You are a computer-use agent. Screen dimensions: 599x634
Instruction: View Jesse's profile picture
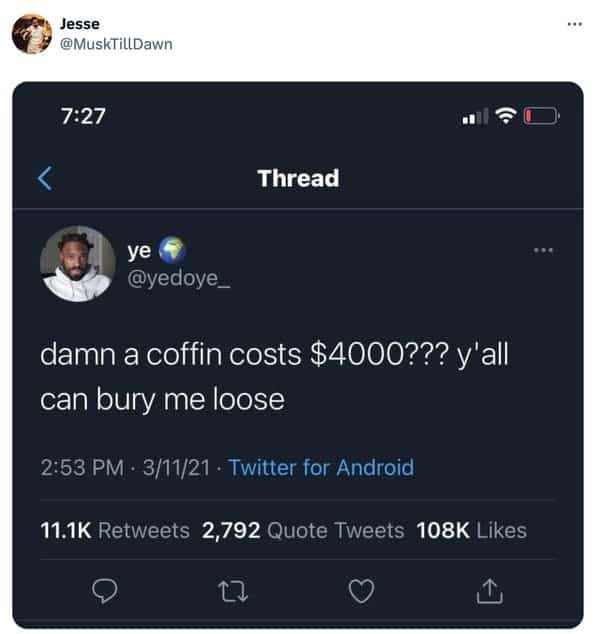32,34
